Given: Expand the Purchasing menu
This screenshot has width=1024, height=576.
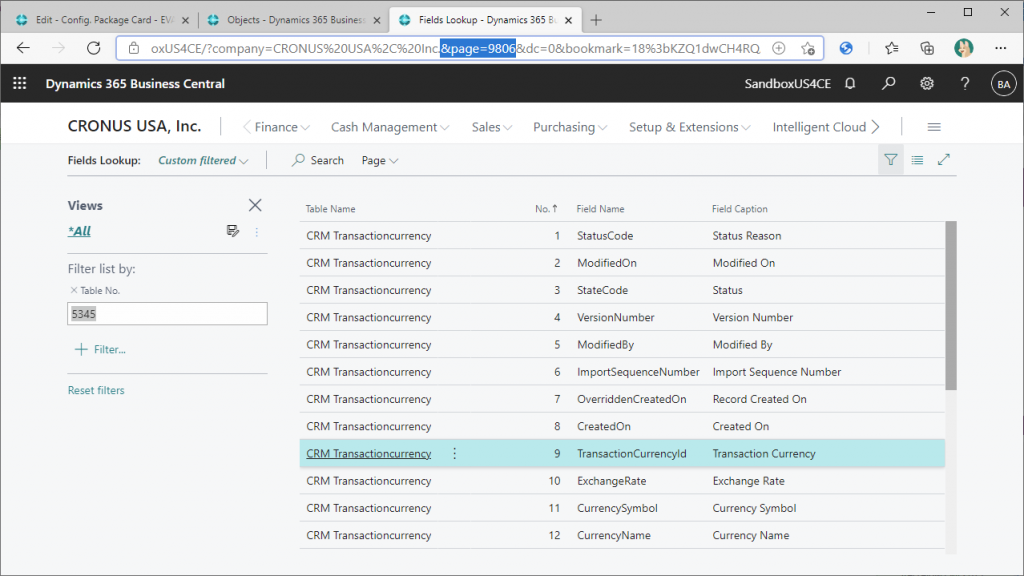Looking at the screenshot, I should [570, 127].
